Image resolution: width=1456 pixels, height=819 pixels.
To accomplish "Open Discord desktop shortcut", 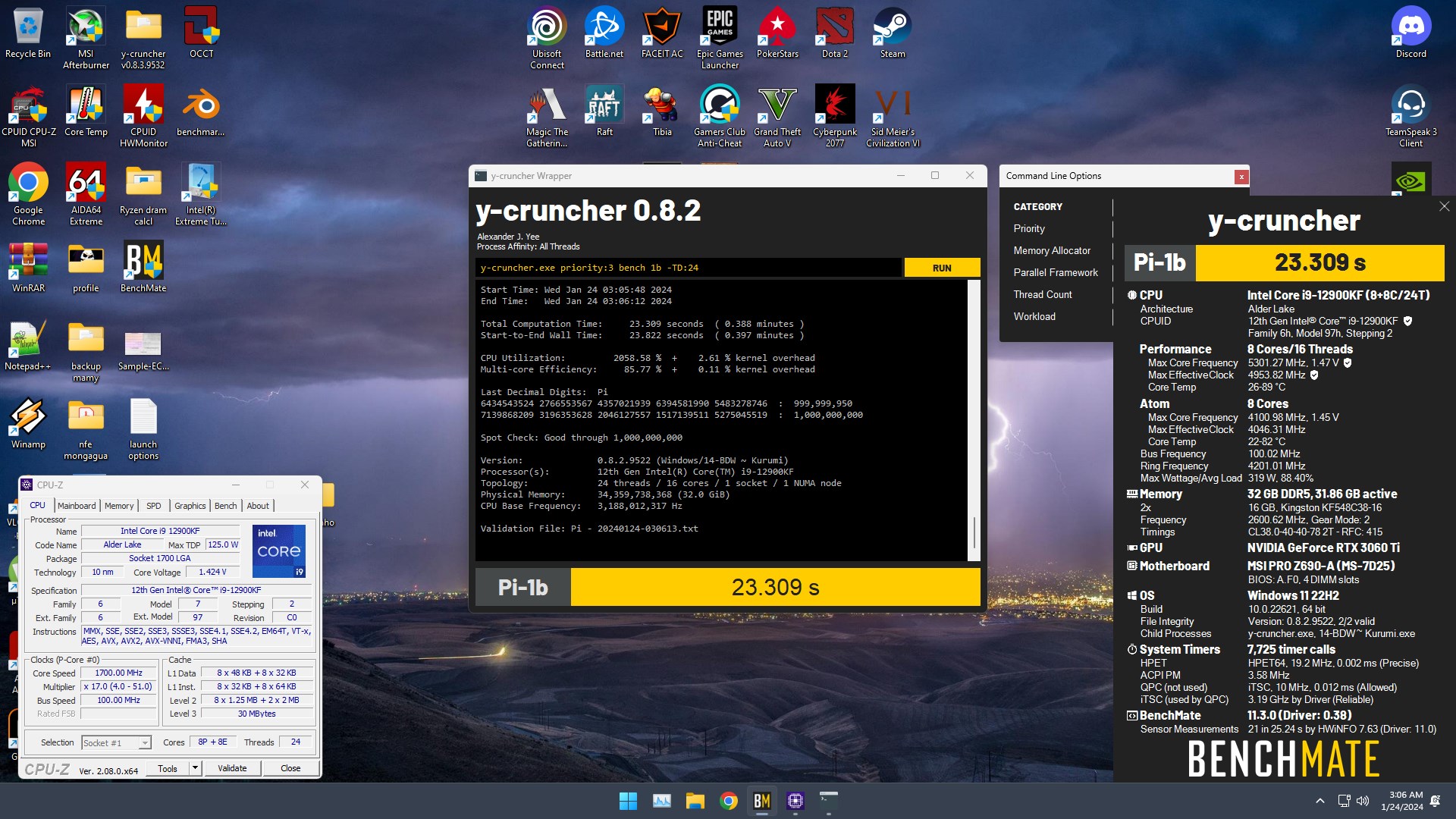I will click(x=1411, y=33).
